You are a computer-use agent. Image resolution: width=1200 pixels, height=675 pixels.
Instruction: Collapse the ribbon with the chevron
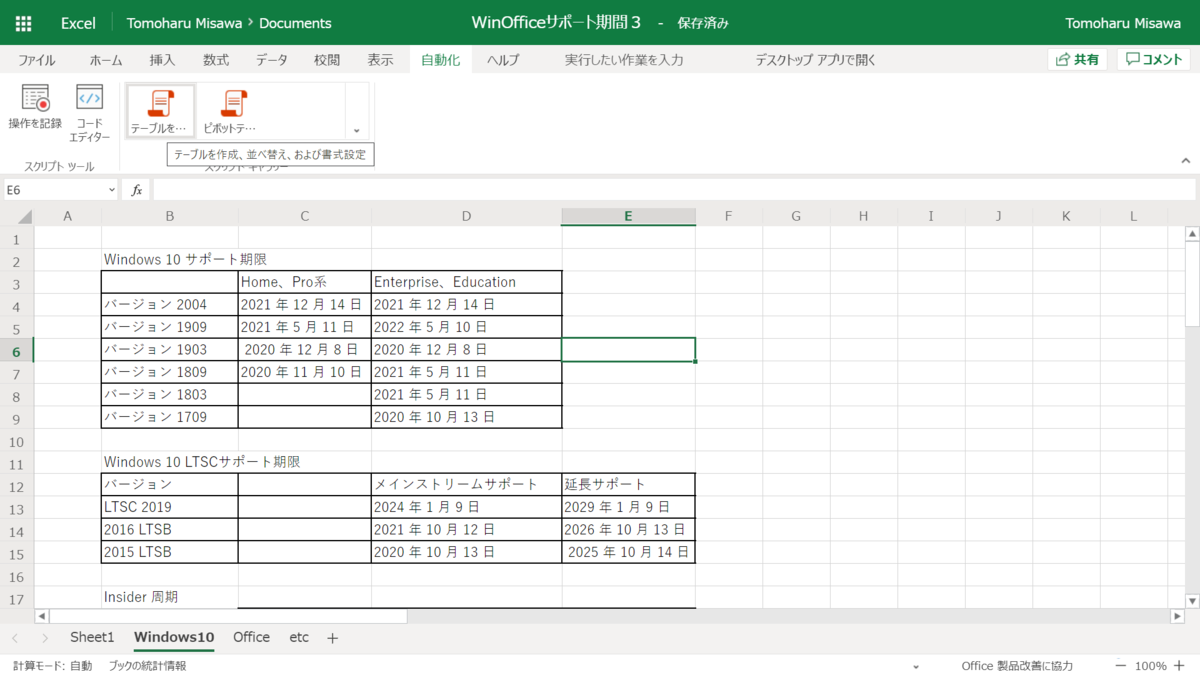pos(1185,158)
